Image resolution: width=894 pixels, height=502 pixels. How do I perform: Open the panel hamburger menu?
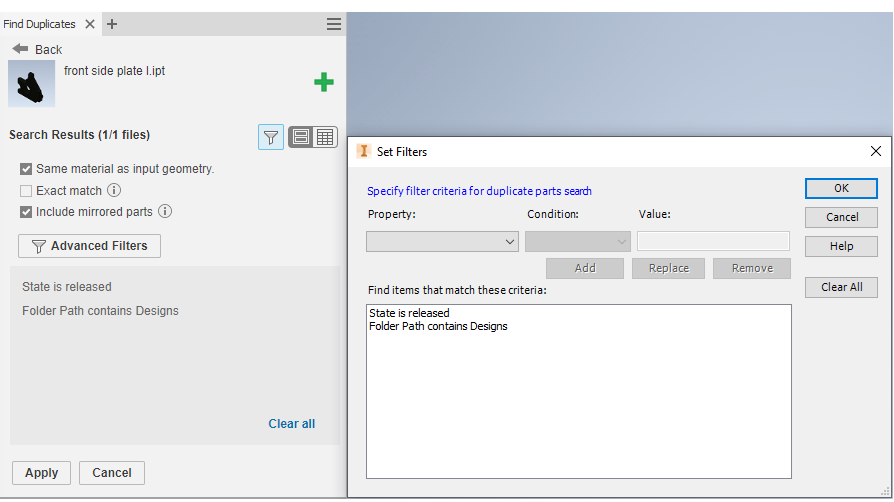click(334, 24)
